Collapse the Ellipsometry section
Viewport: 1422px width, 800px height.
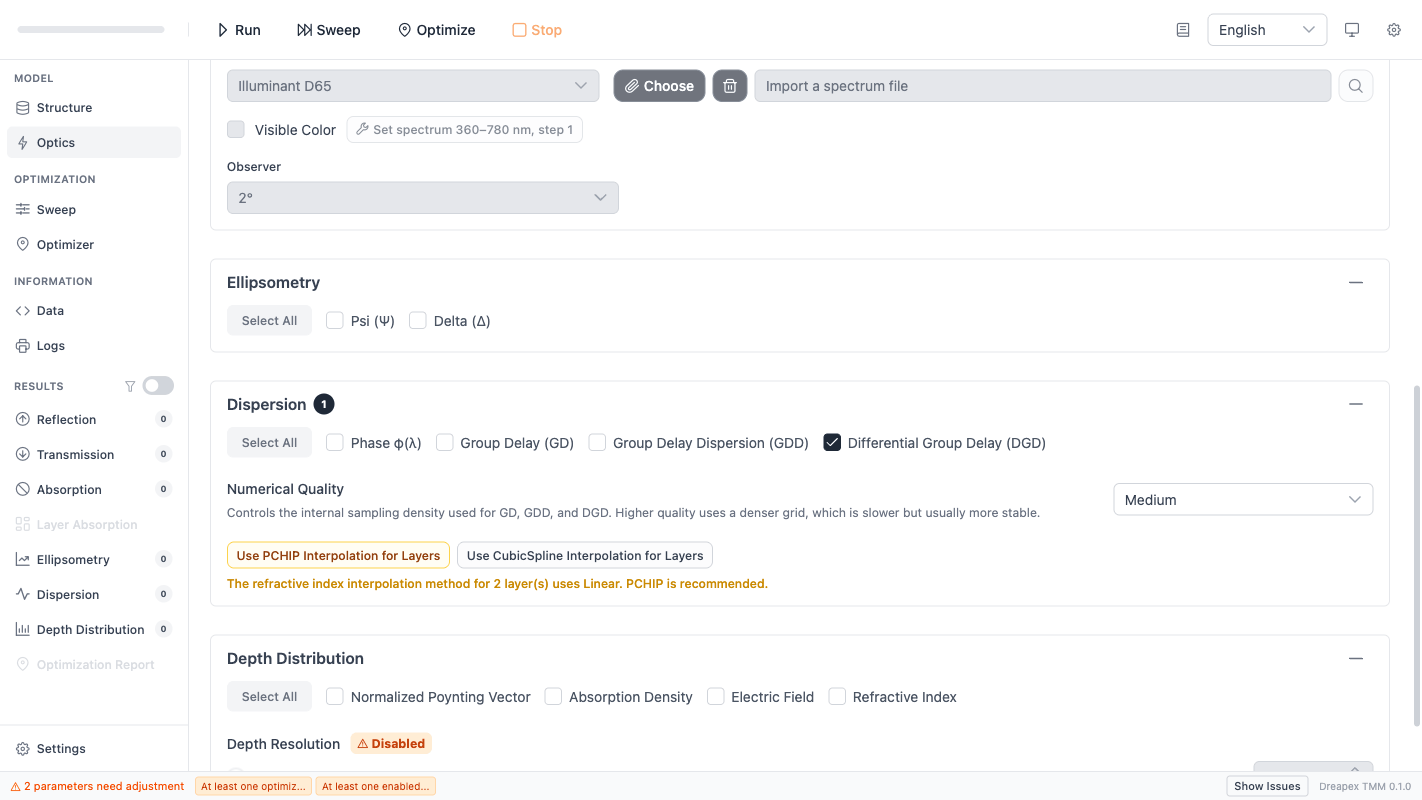(x=1355, y=283)
